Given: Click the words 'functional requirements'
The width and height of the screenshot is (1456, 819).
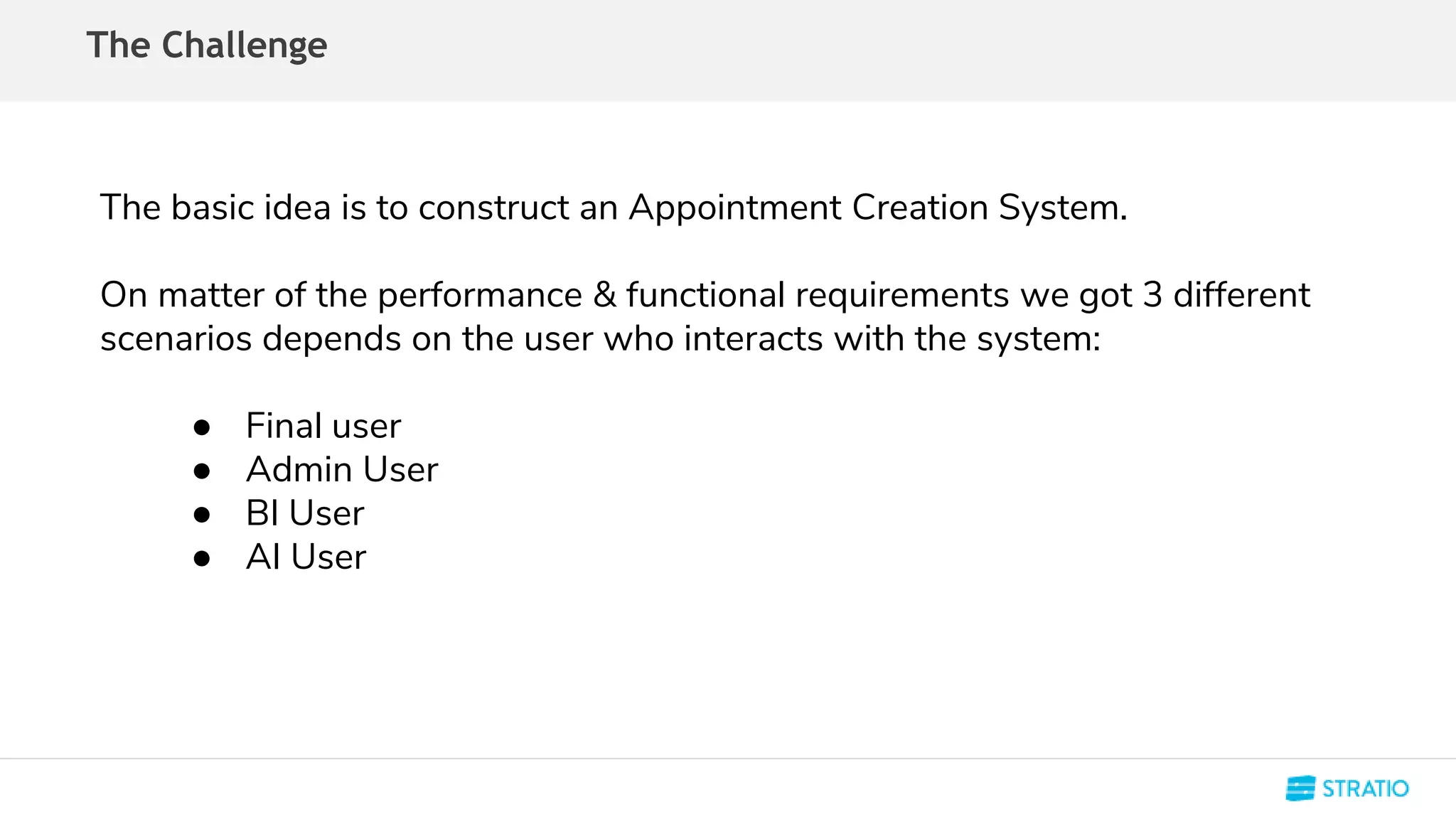Looking at the screenshot, I should point(817,295).
